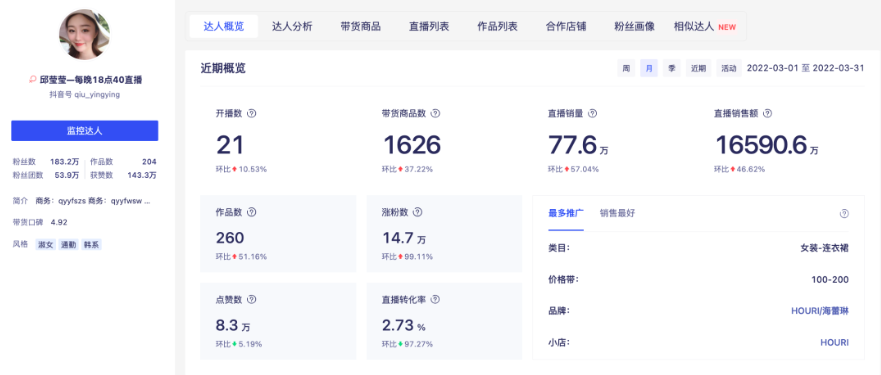Screen dimensions: 881x375
Task: Click help icon next to 开播数
Action: click(x=252, y=113)
